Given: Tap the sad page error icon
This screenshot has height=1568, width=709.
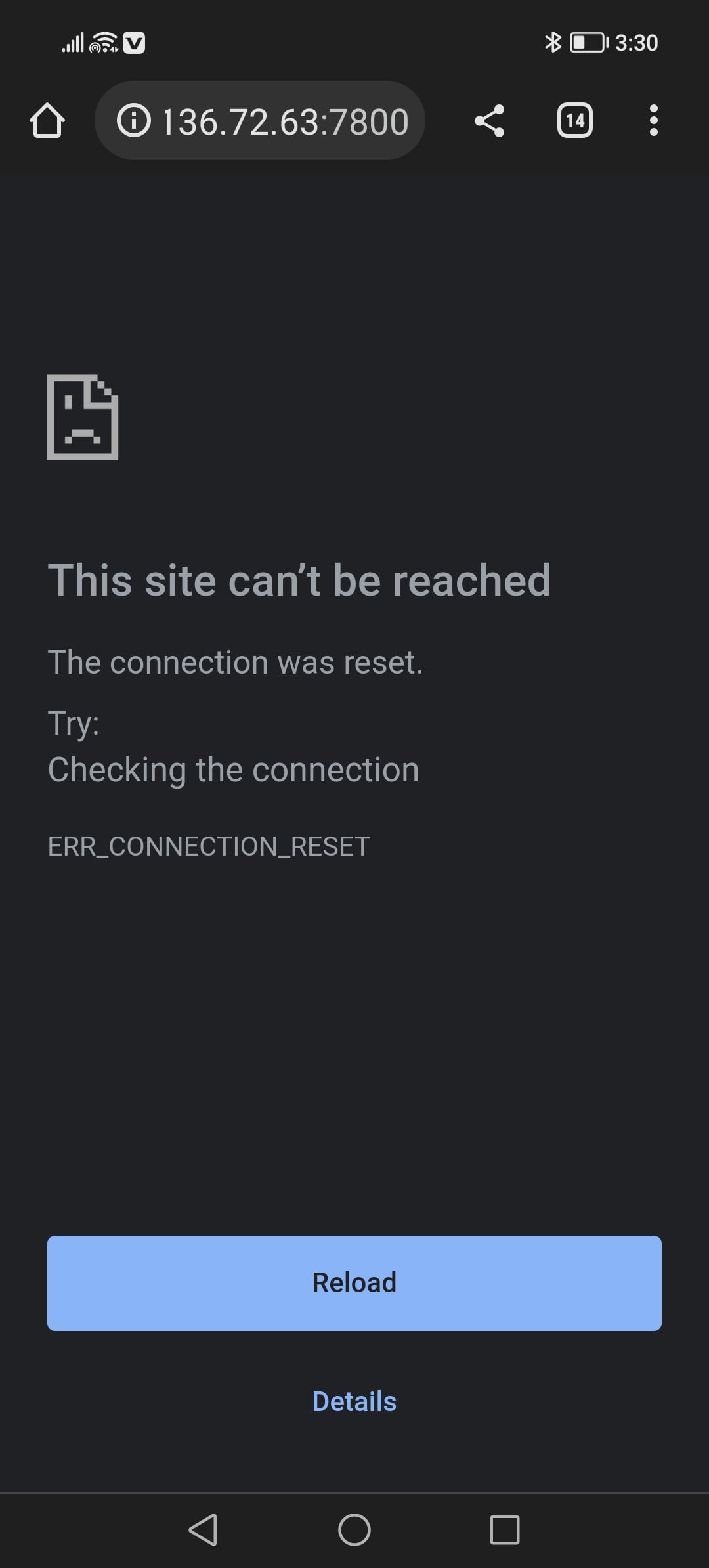Looking at the screenshot, I should [x=83, y=417].
